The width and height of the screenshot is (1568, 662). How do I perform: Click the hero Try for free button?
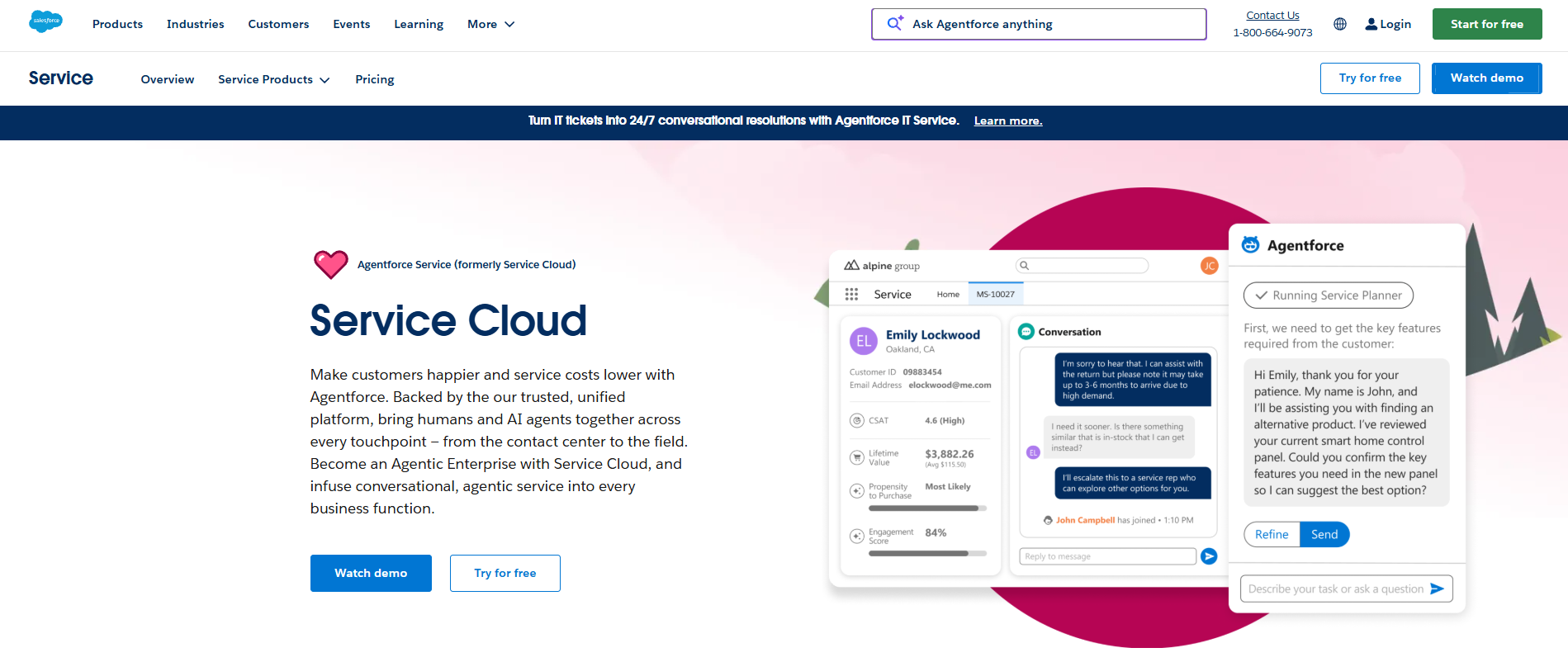click(x=505, y=573)
